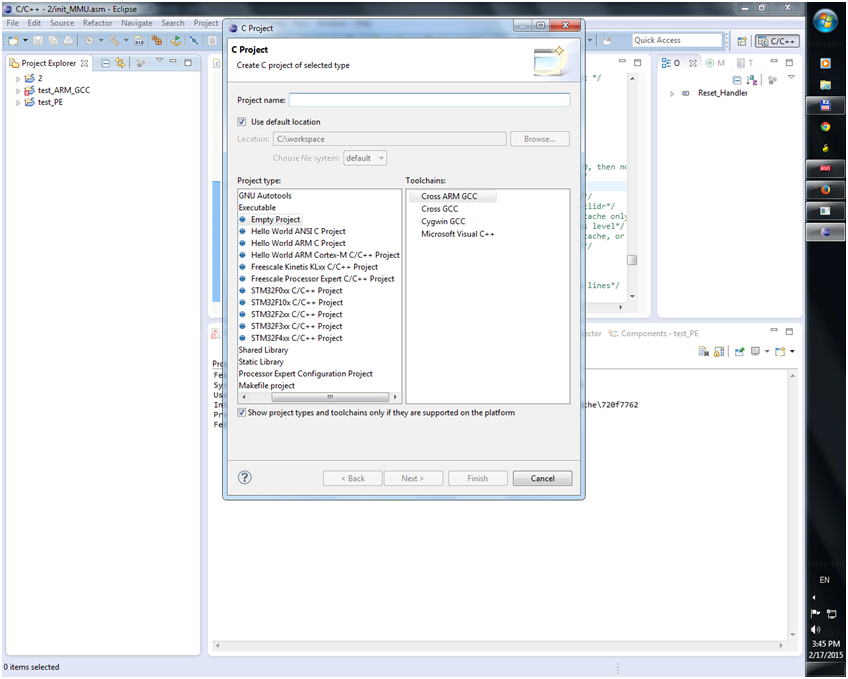
Task: Click Windows Start orb
Action: pyautogui.click(x=825, y=22)
